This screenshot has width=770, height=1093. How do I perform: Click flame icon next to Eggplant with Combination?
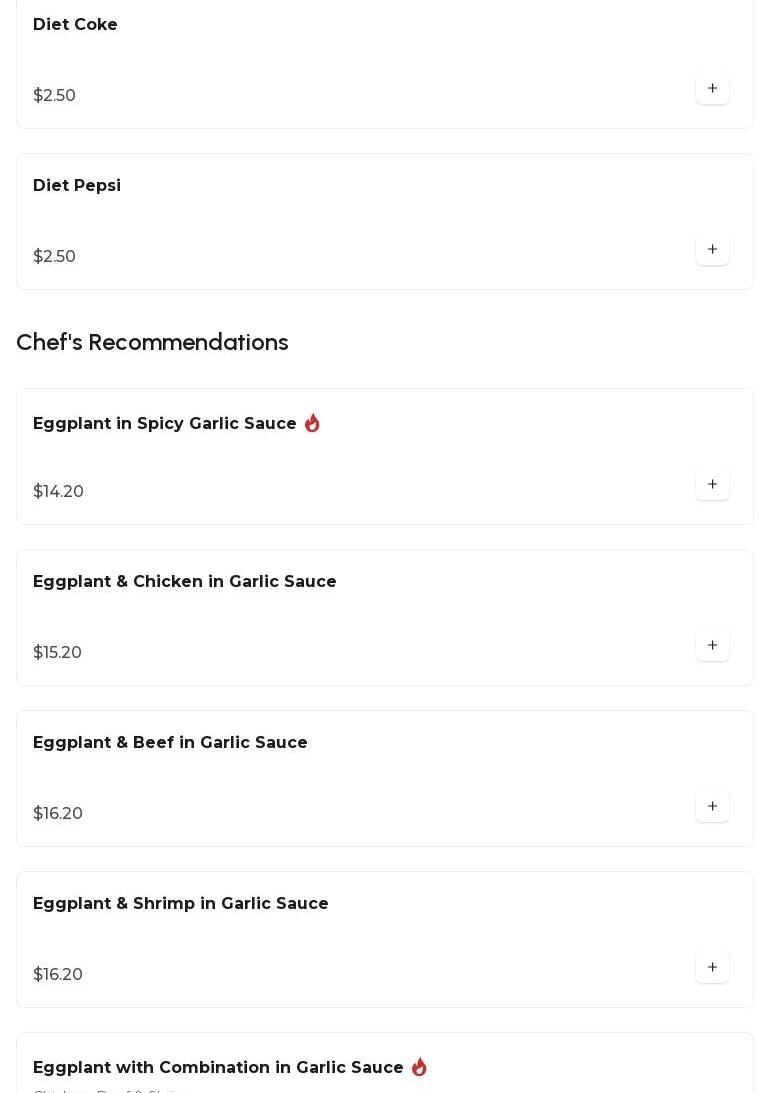click(x=419, y=1067)
